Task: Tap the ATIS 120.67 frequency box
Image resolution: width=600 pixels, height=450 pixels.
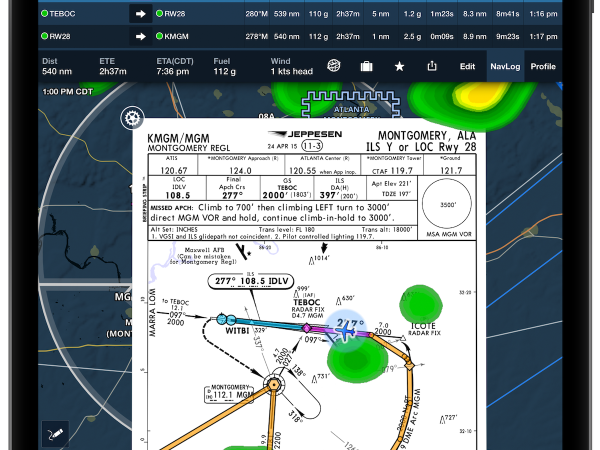Action: coord(173,165)
